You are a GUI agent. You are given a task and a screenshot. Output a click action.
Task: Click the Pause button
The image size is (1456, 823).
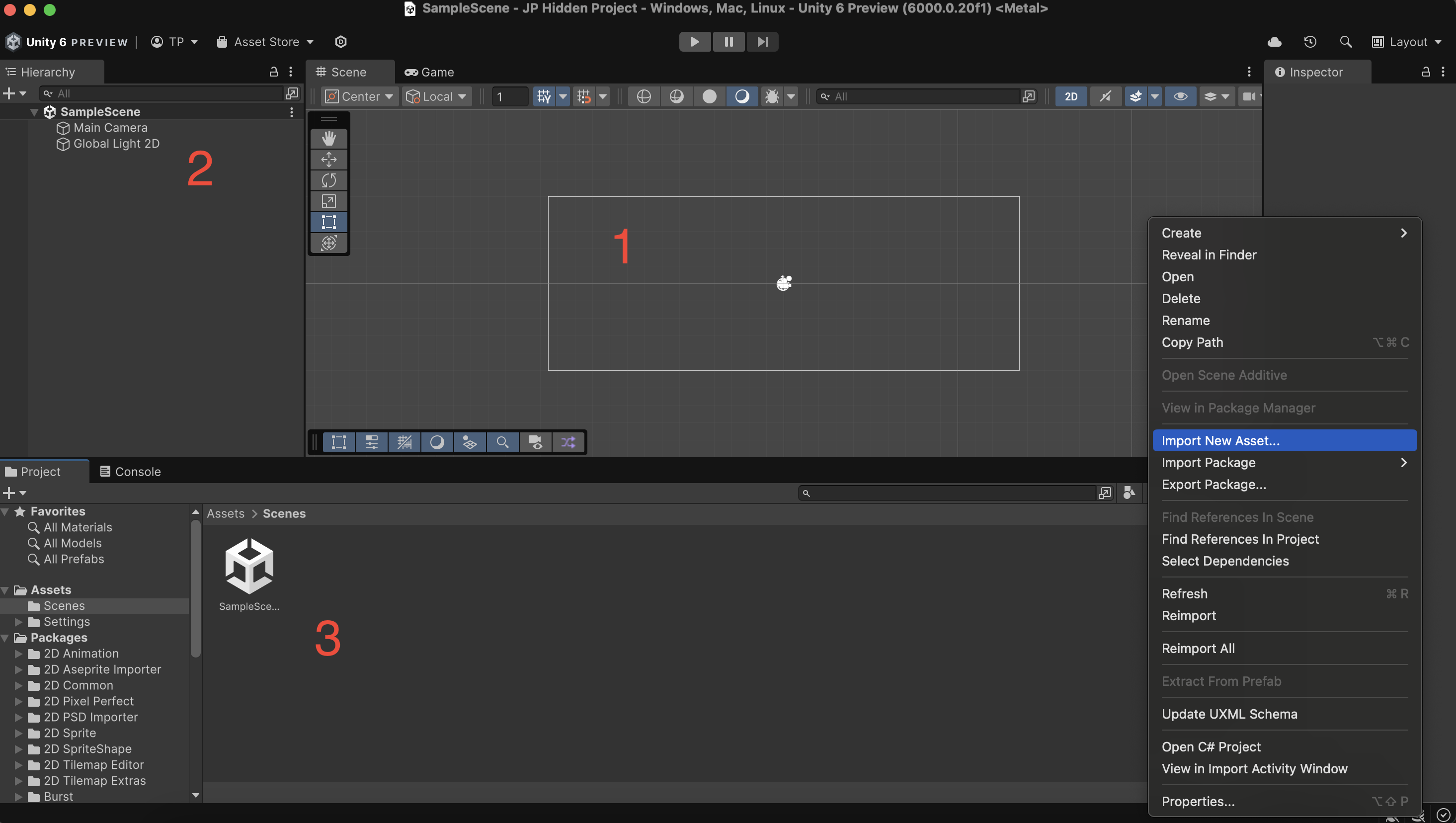tap(728, 42)
